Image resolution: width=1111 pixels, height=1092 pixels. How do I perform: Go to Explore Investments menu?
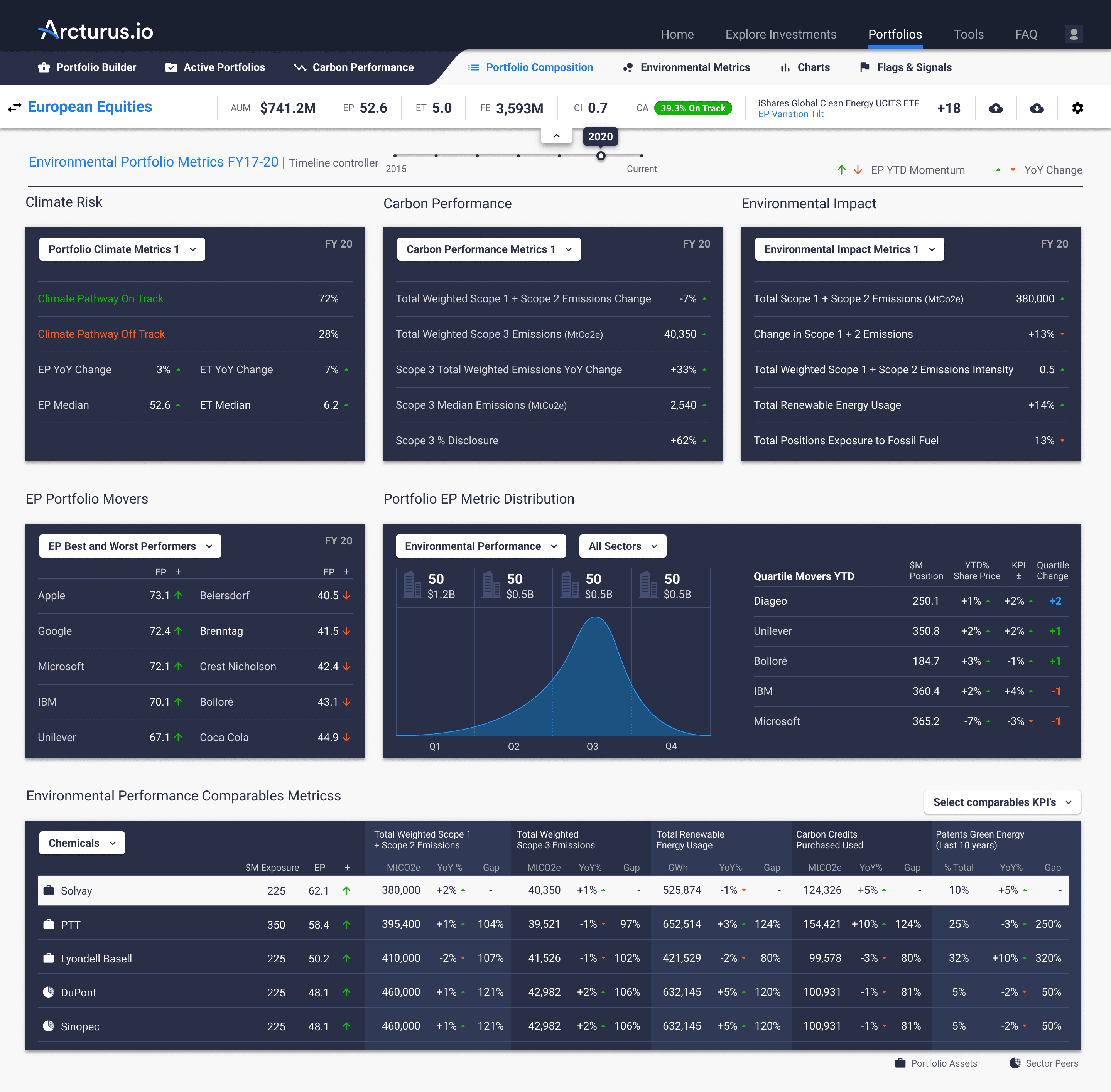point(780,34)
